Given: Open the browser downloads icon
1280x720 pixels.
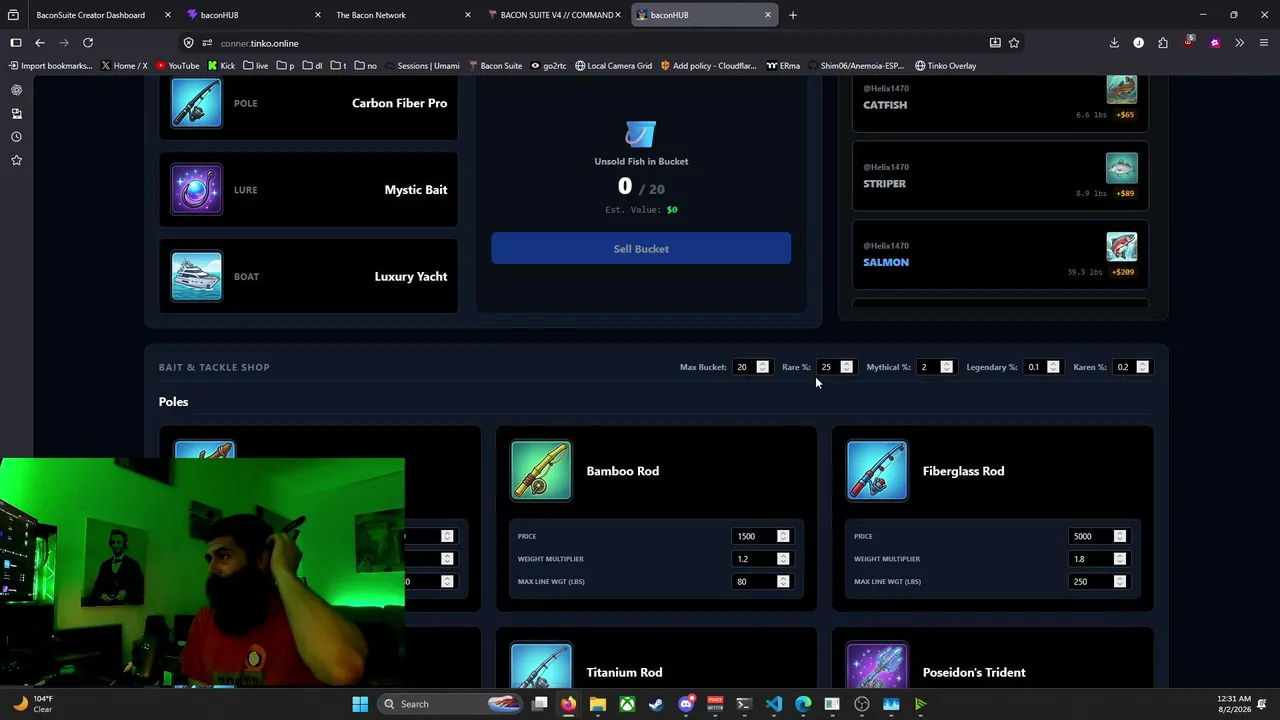Looking at the screenshot, I should pos(1114,43).
